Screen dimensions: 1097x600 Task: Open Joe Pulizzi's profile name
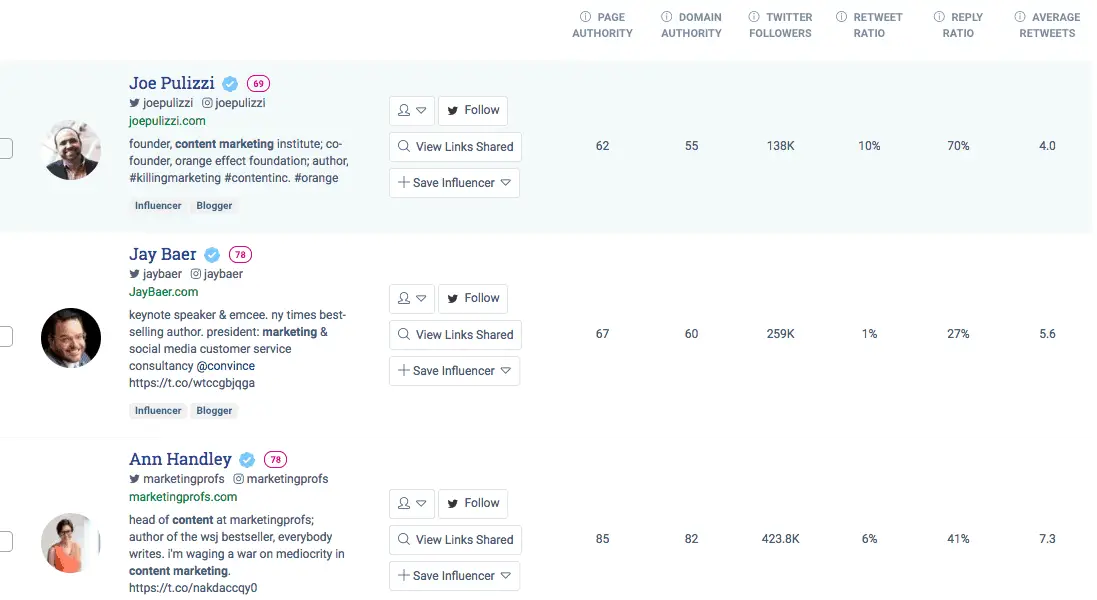172,83
